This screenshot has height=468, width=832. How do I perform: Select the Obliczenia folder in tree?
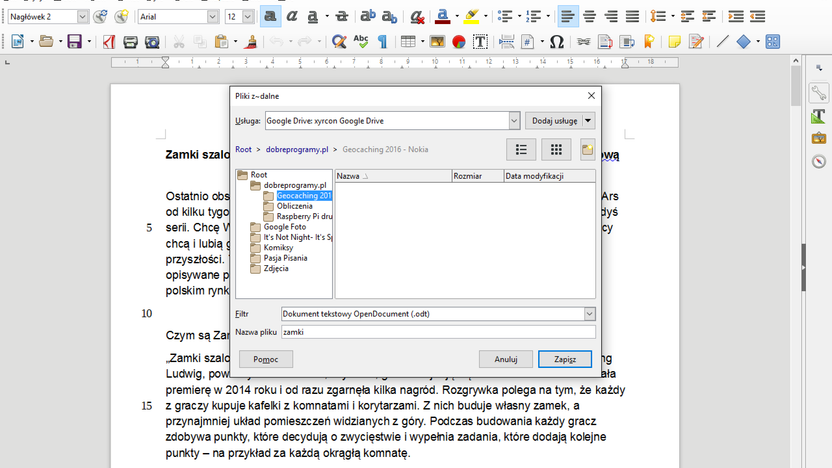point(294,206)
